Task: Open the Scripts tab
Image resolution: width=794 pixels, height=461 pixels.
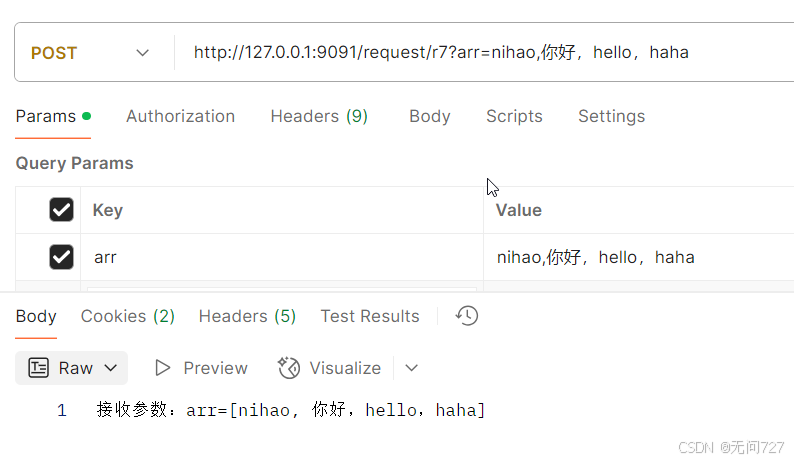Action: click(x=514, y=117)
